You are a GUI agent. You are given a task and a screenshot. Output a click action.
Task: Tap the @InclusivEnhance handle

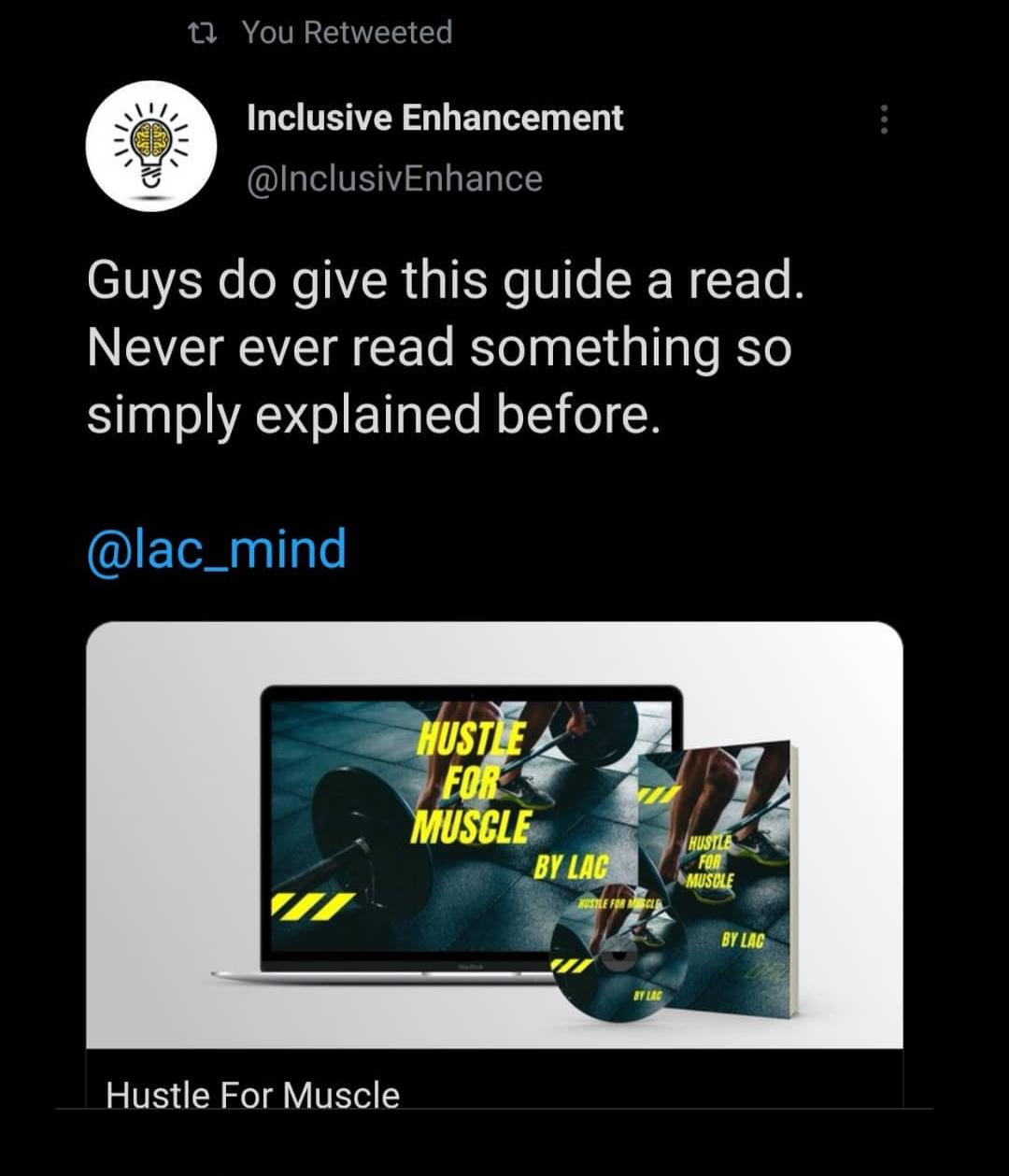click(394, 178)
